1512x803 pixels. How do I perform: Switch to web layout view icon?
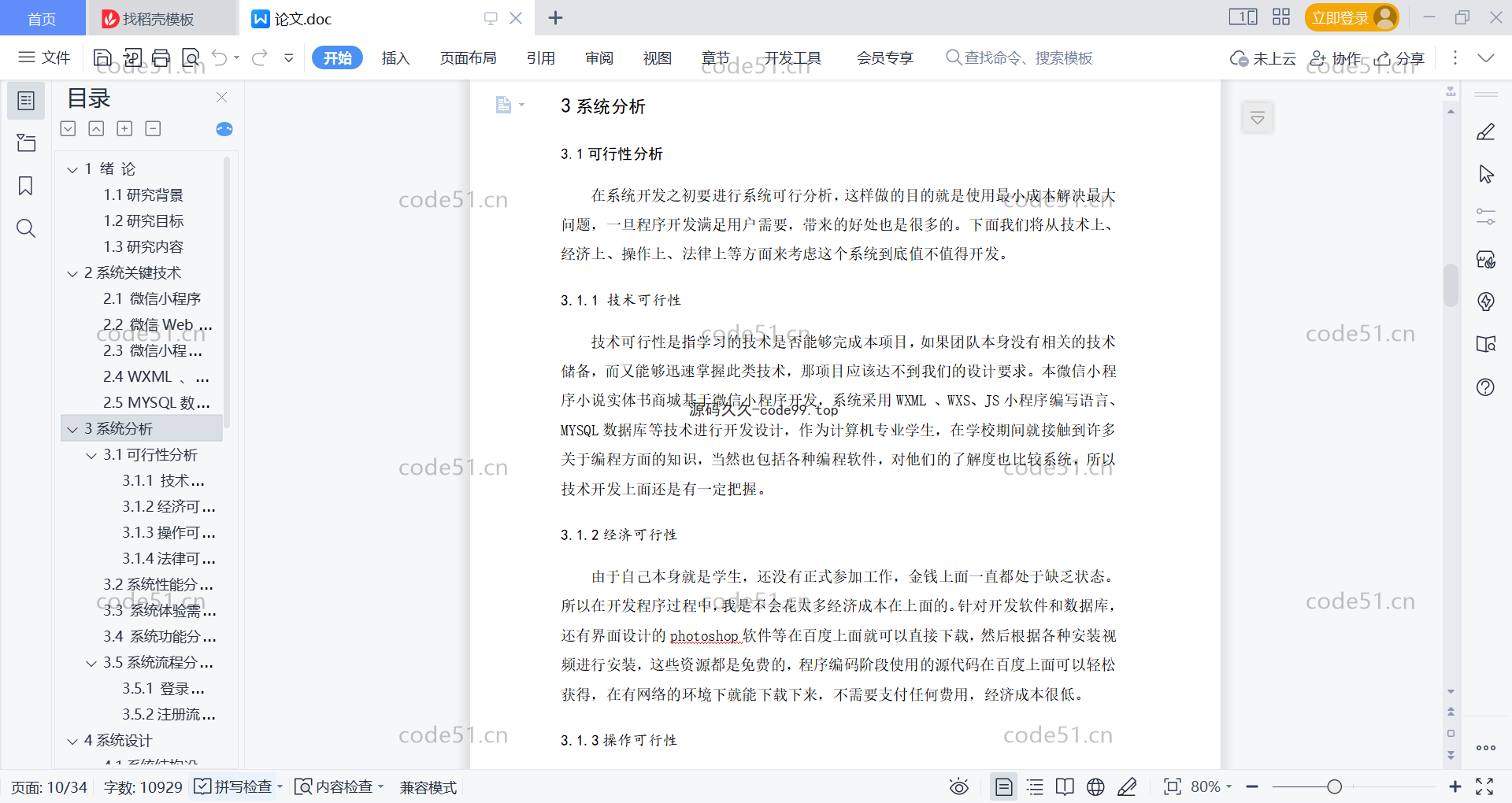tap(1095, 786)
